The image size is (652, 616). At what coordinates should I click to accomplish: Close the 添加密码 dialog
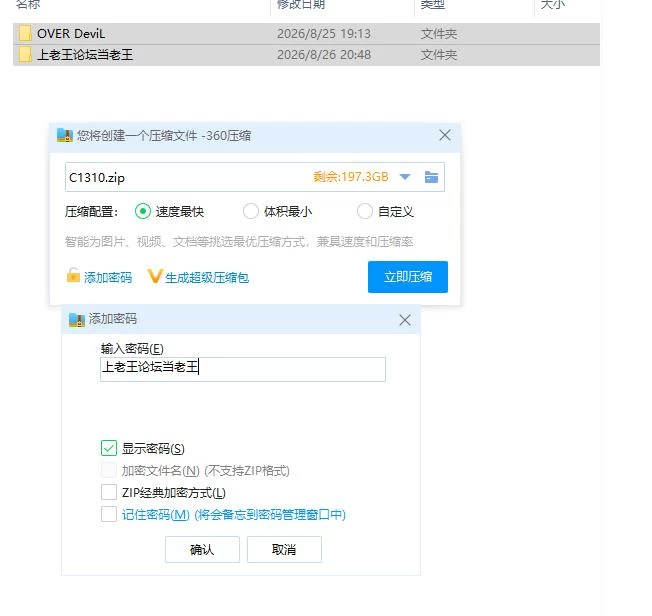405,320
